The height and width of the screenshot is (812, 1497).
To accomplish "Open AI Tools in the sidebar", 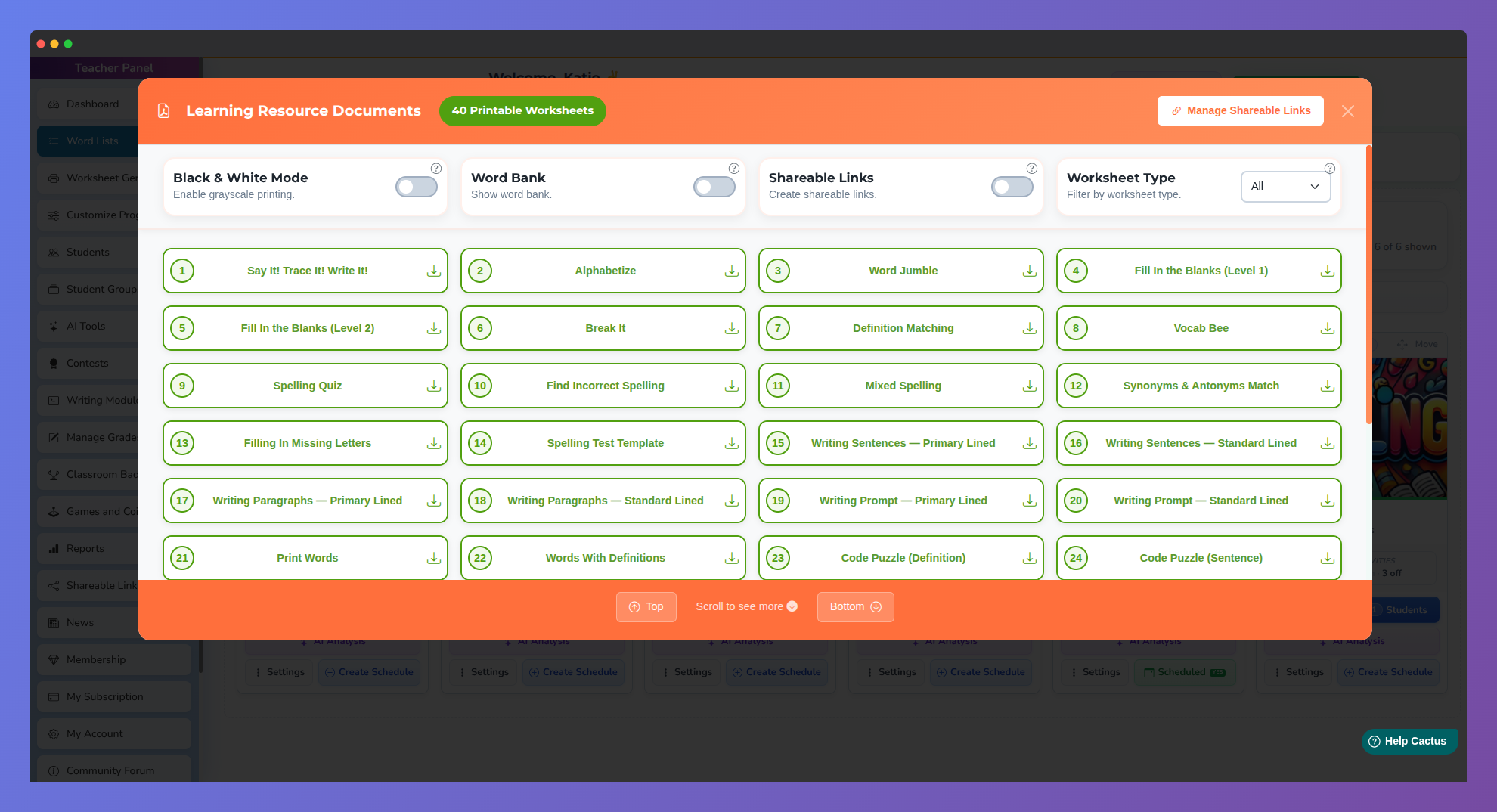I will click(x=89, y=327).
